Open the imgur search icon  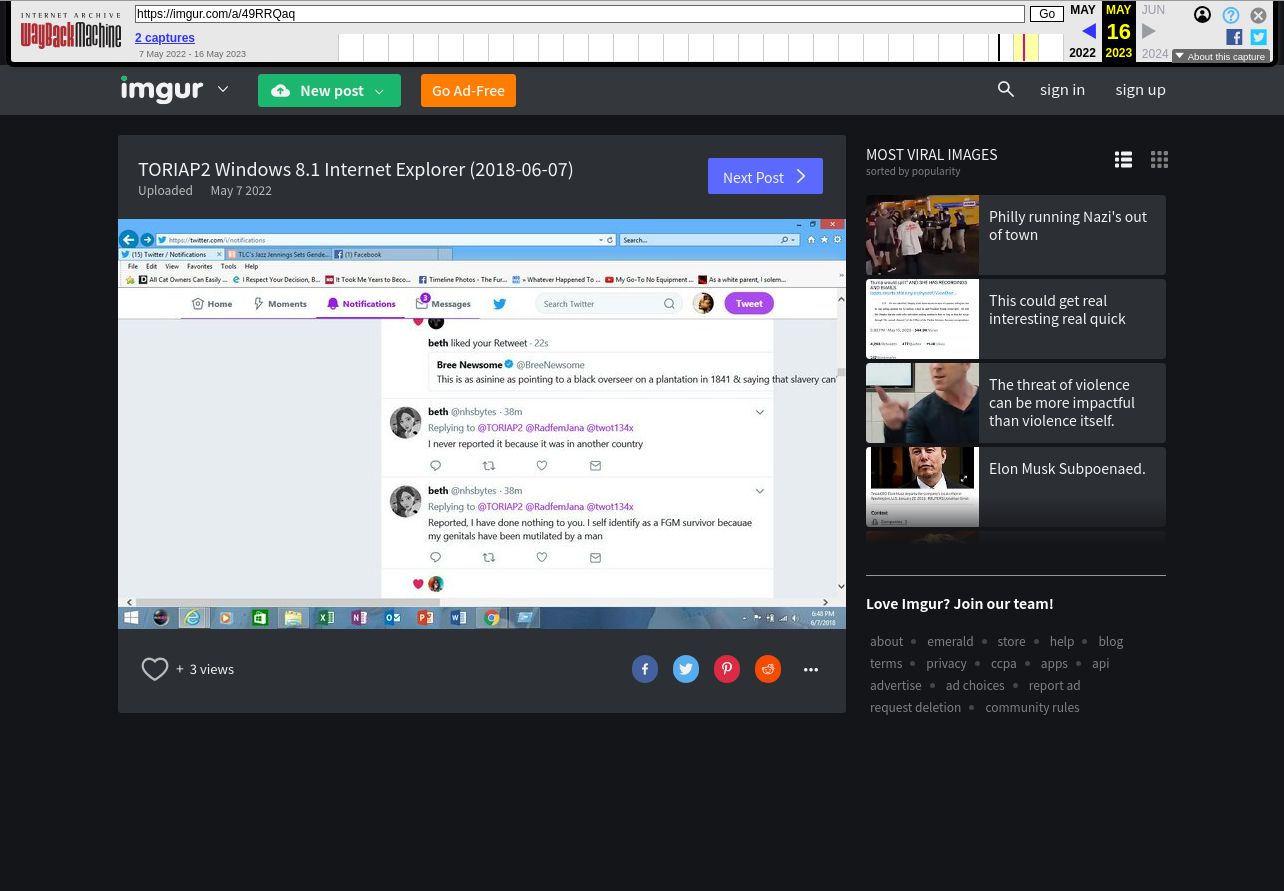[x=1006, y=90]
